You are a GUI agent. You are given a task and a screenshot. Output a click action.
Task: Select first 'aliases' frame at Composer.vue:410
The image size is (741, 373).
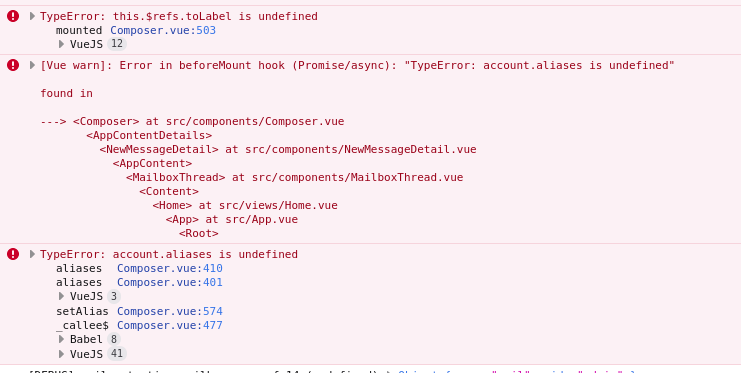(79, 268)
